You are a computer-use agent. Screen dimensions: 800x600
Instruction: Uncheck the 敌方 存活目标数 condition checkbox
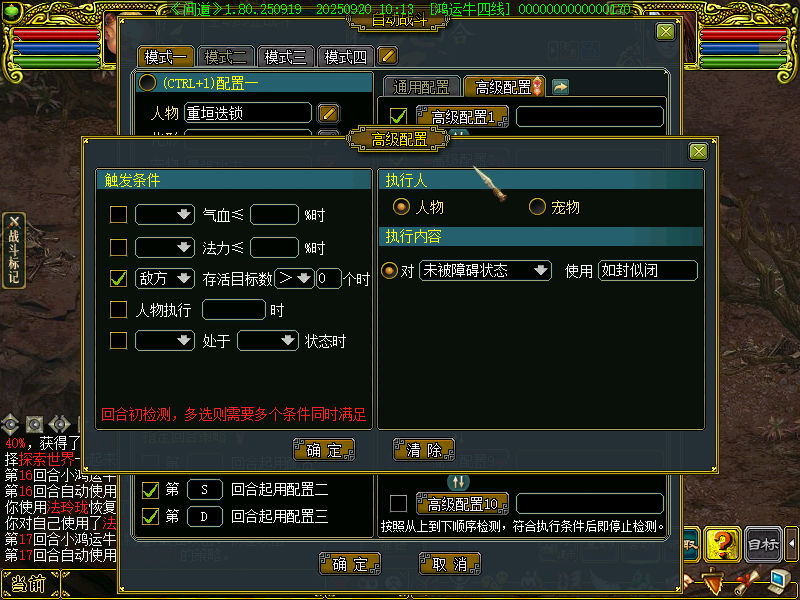coord(118,279)
